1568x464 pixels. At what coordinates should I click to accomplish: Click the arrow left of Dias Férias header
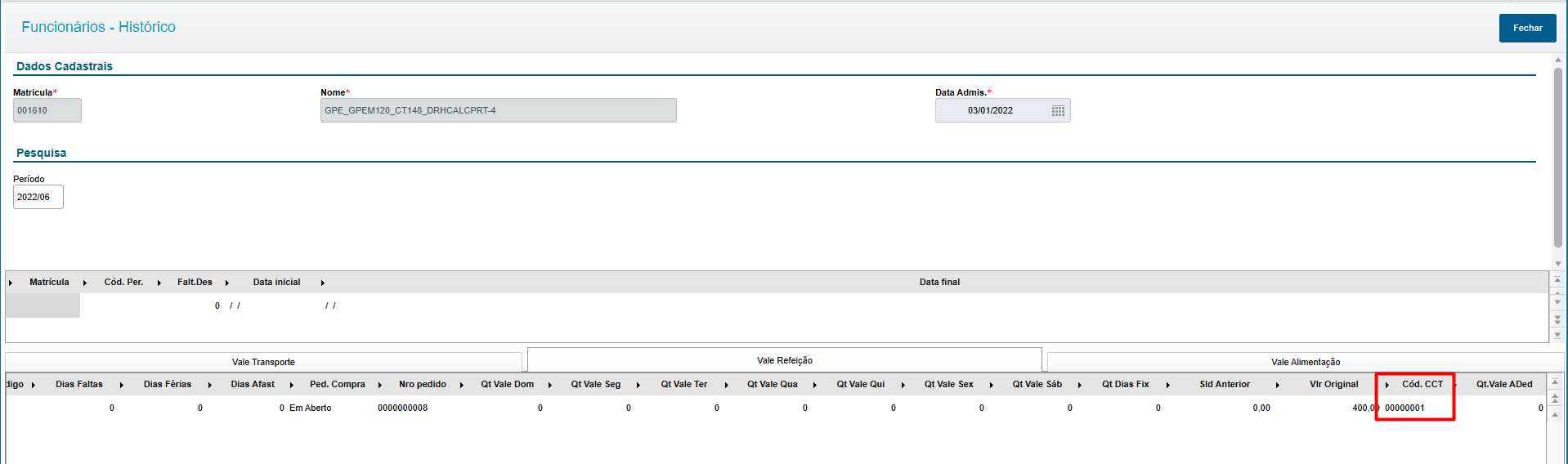pyautogui.click(x=122, y=385)
